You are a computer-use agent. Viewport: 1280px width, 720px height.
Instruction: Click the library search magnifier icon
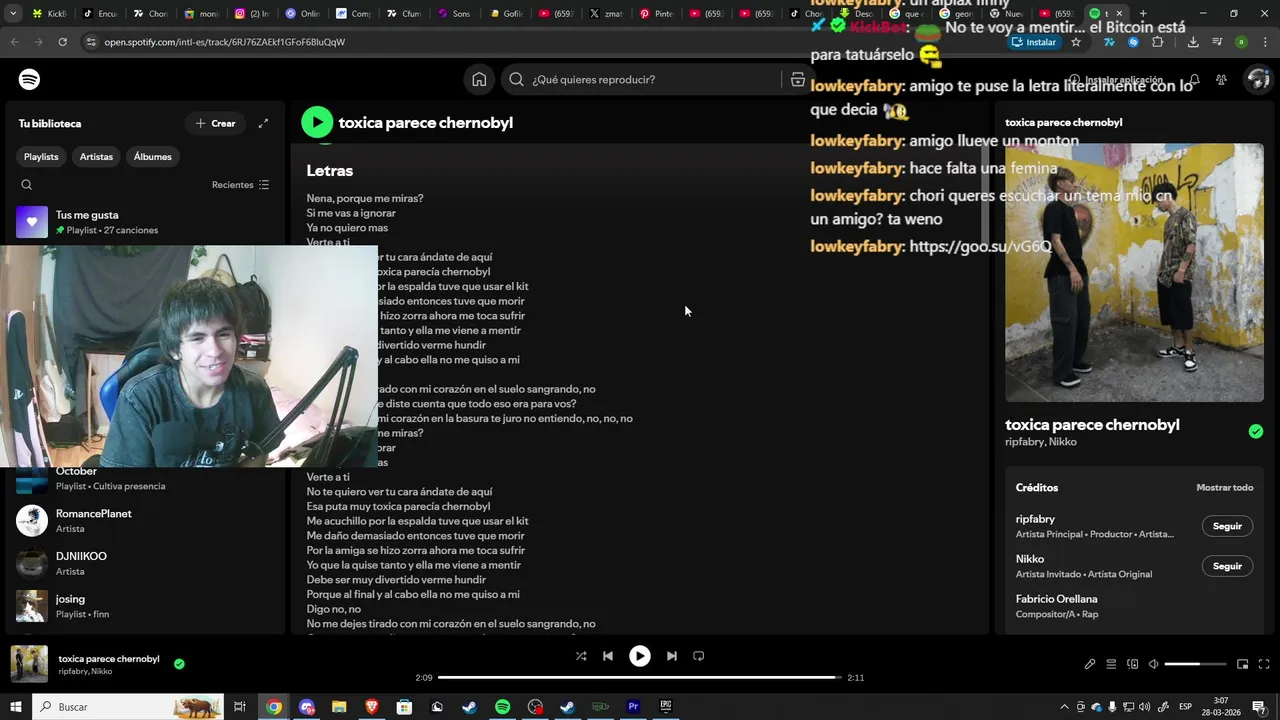click(x=27, y=185)
